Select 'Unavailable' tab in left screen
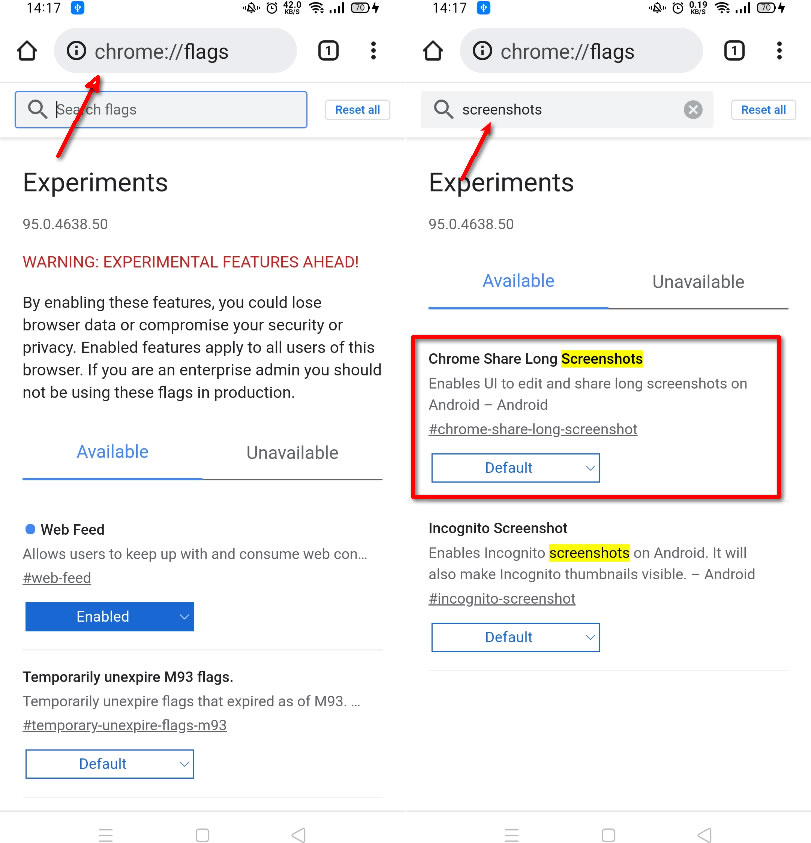 [x=293, y=453]
